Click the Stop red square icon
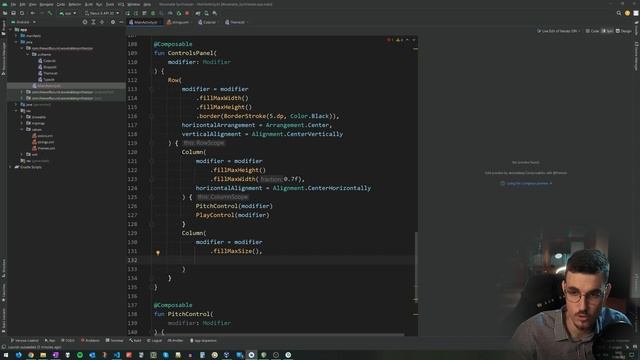The image size is (640, 360). coord(187,13)
